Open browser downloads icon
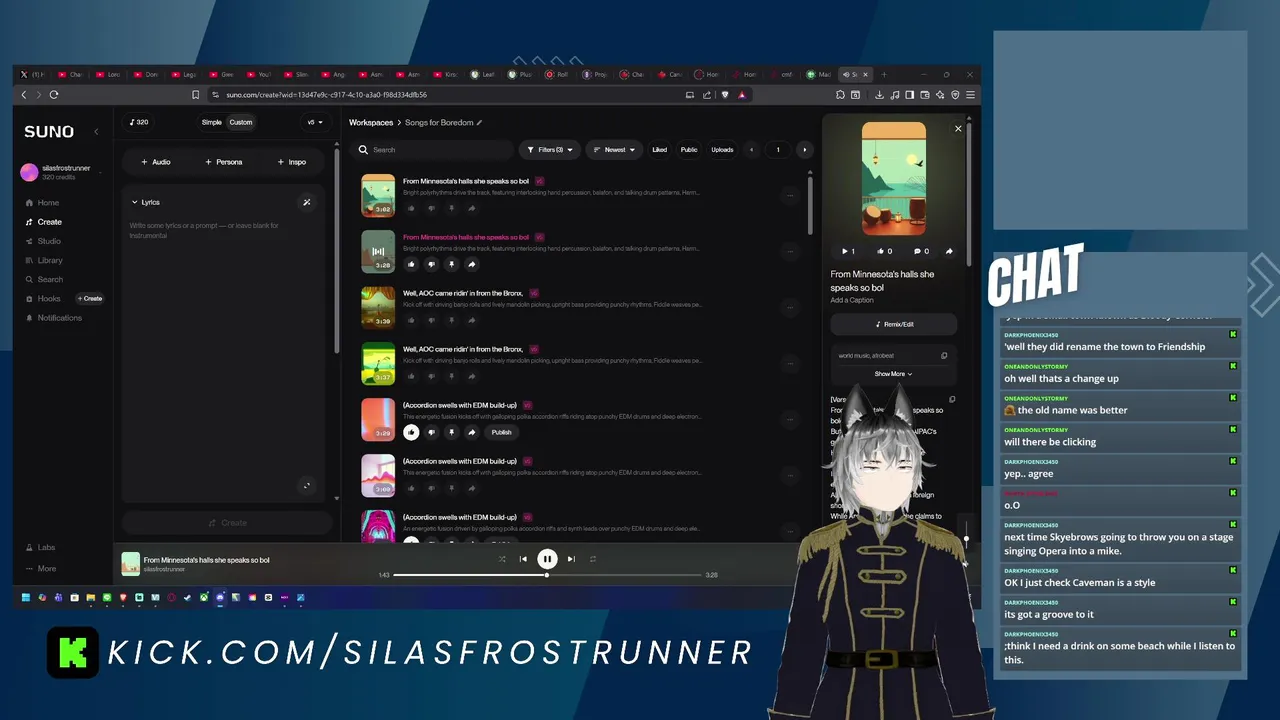 (879, 95)
